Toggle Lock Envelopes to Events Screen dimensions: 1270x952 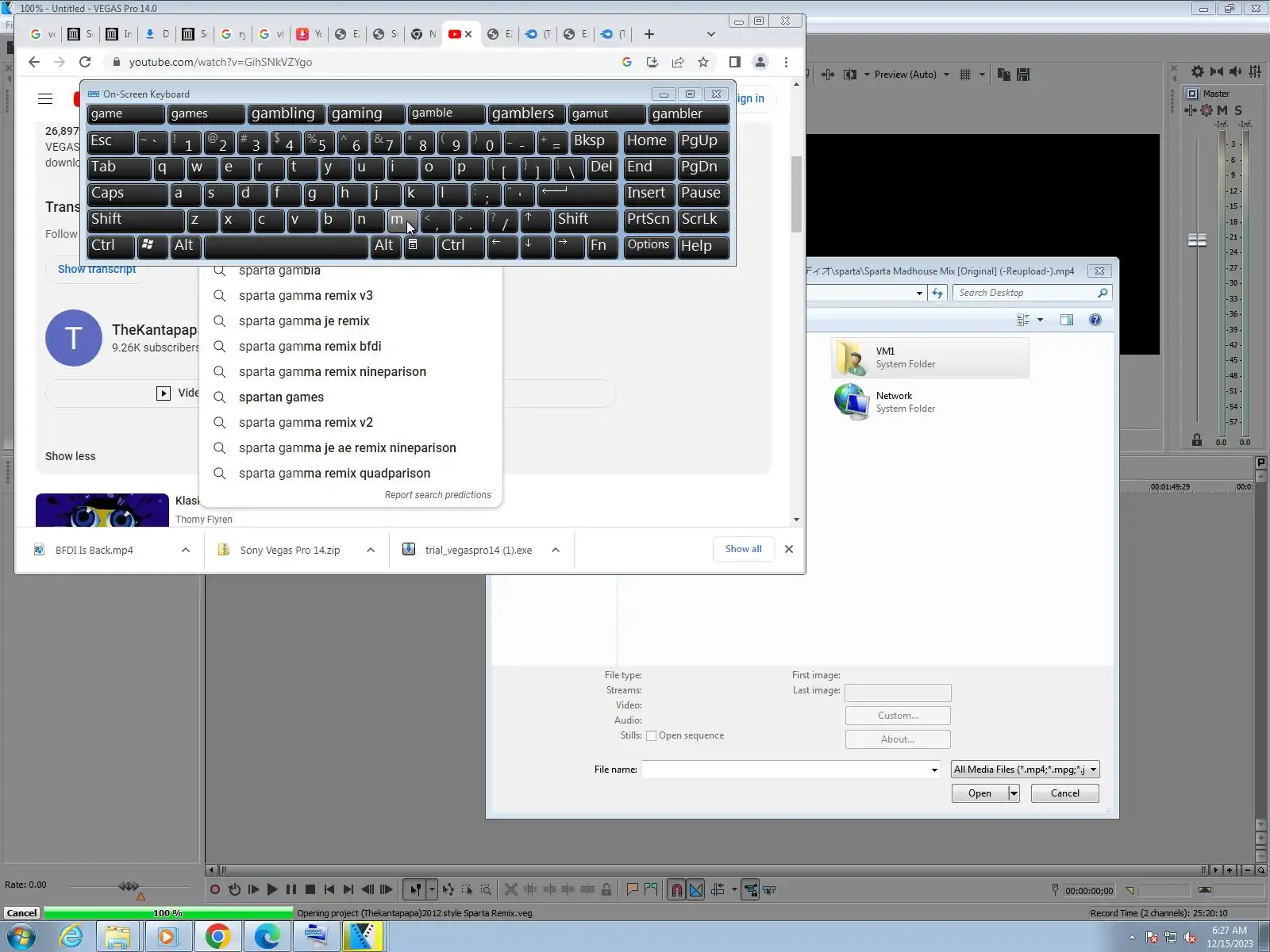click(x=750, y=890)
